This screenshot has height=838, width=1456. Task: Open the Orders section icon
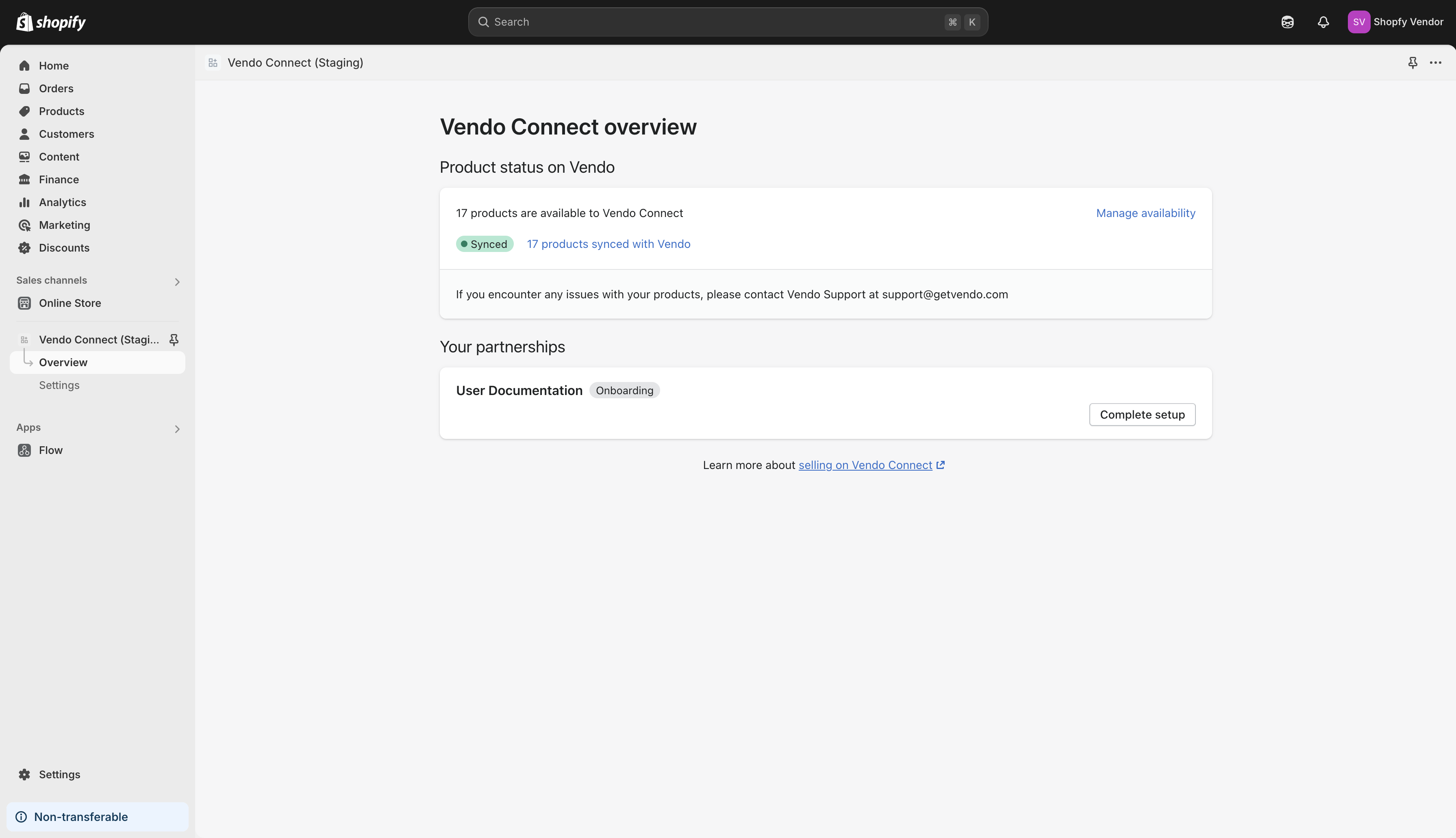pyautogui.click(x=24, y=89)
